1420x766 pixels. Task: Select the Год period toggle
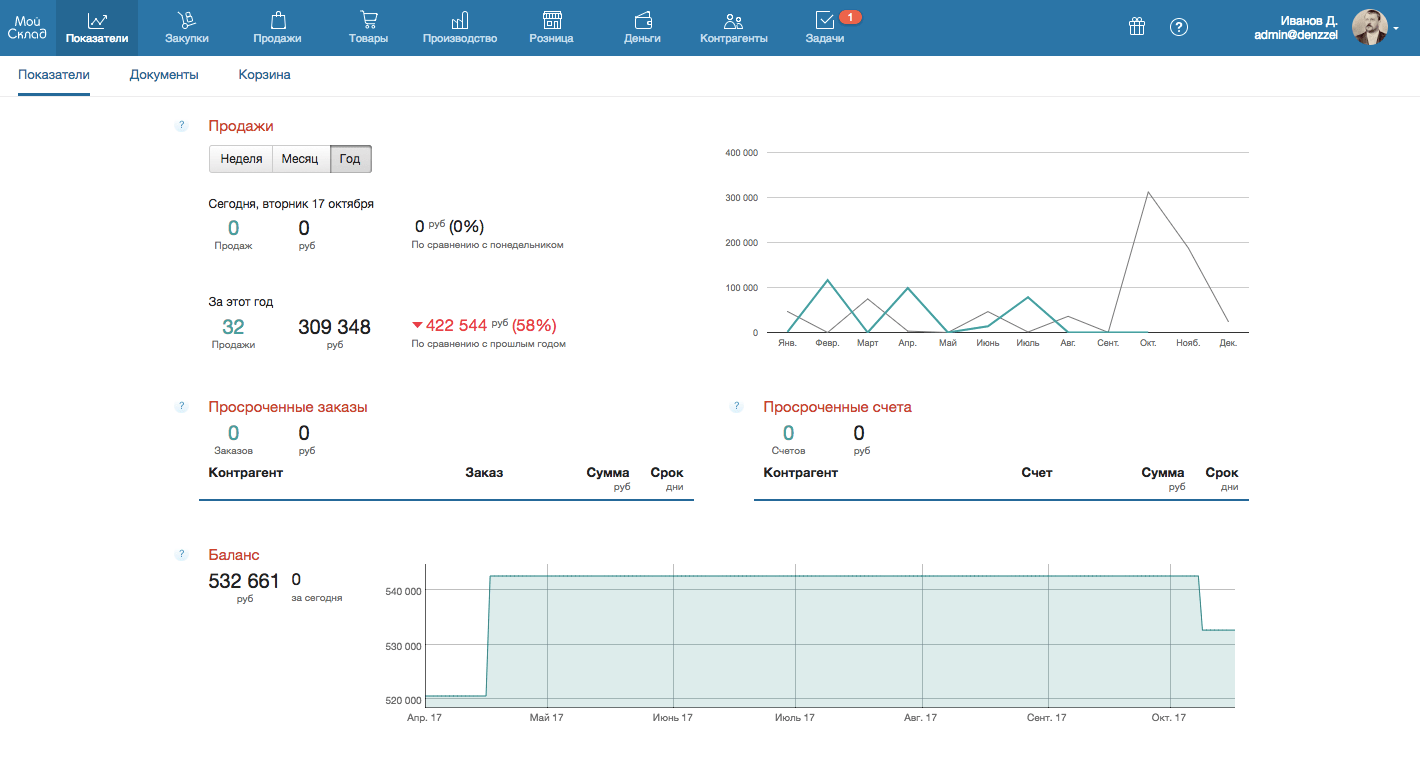pyautogui.click(x=350, y=159)
